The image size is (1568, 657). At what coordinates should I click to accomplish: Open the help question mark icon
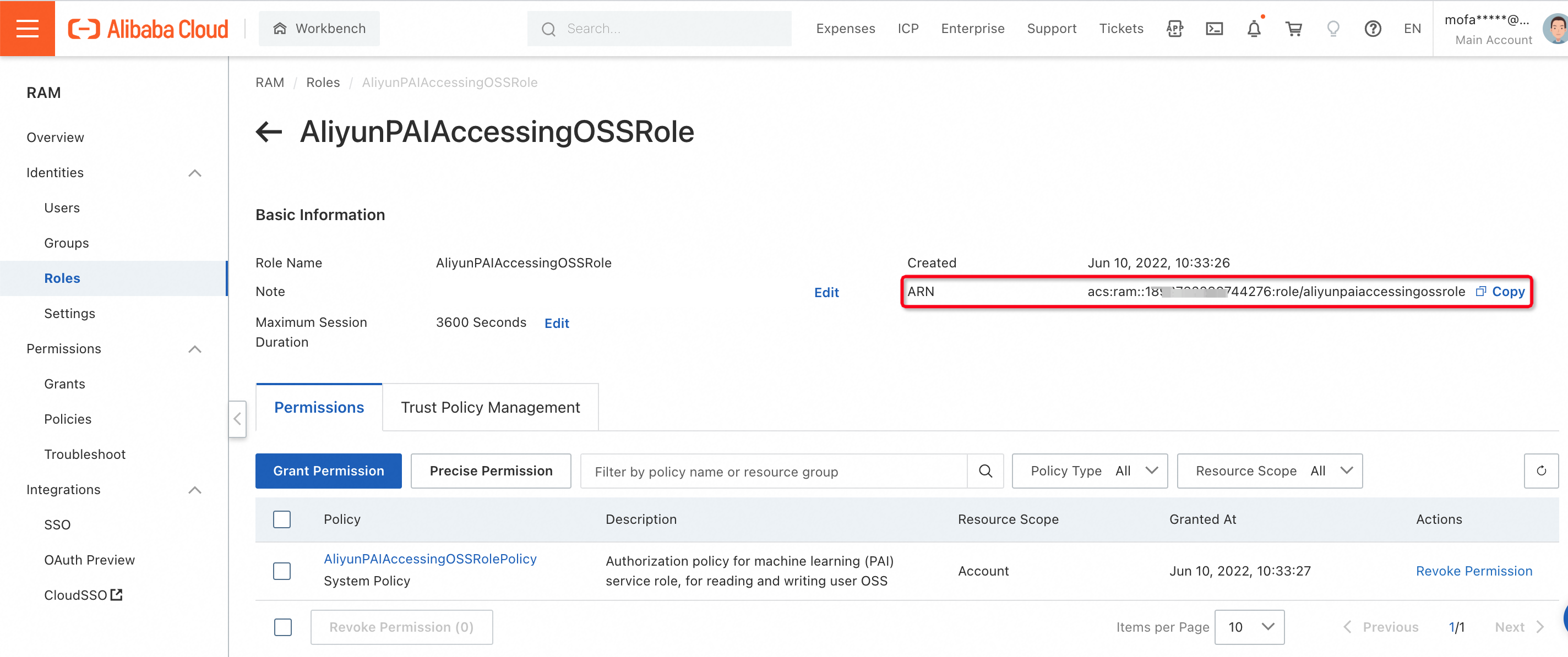[x=1373, y=29]
